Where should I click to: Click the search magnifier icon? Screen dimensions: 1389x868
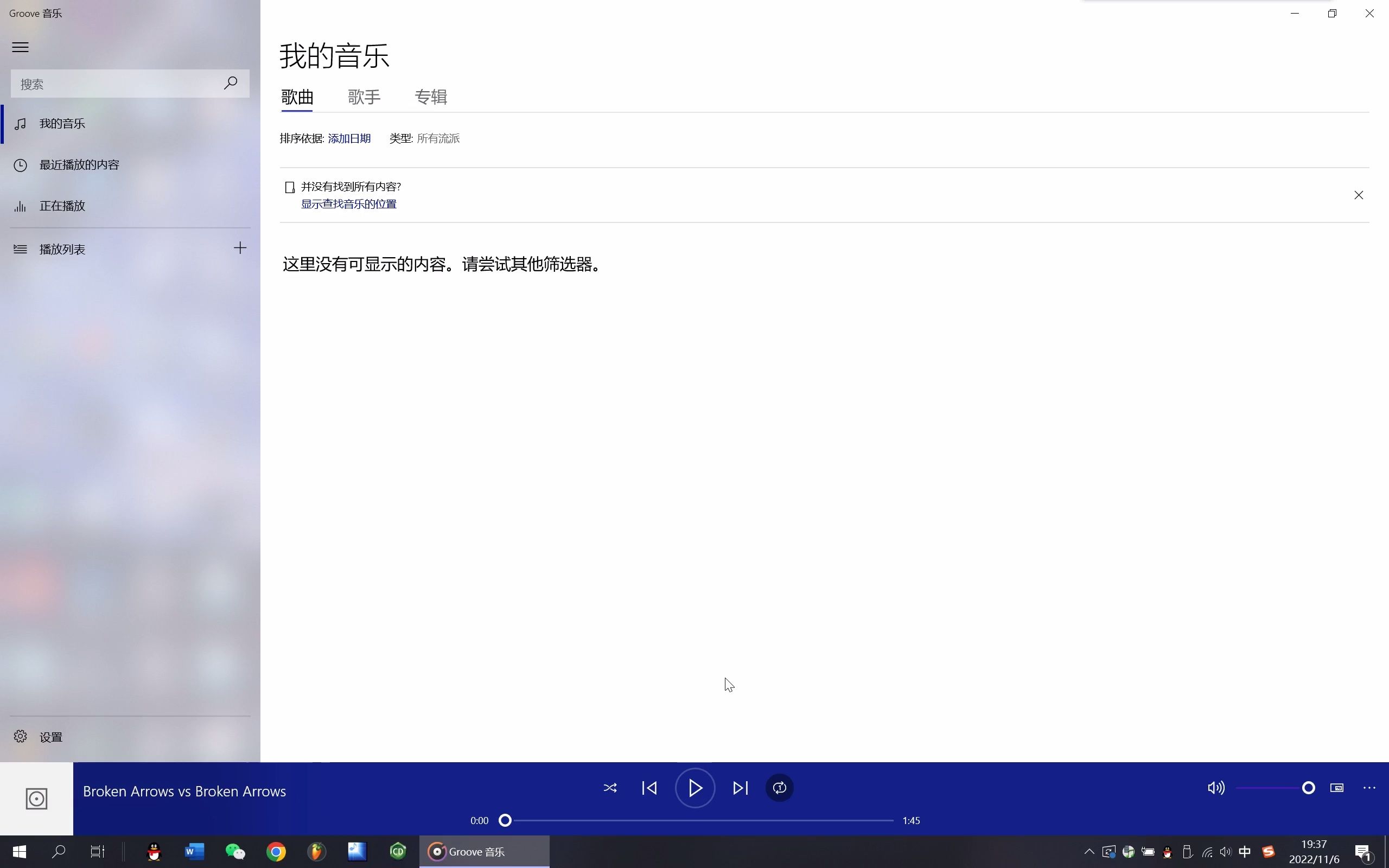click(x=231, y=83)
